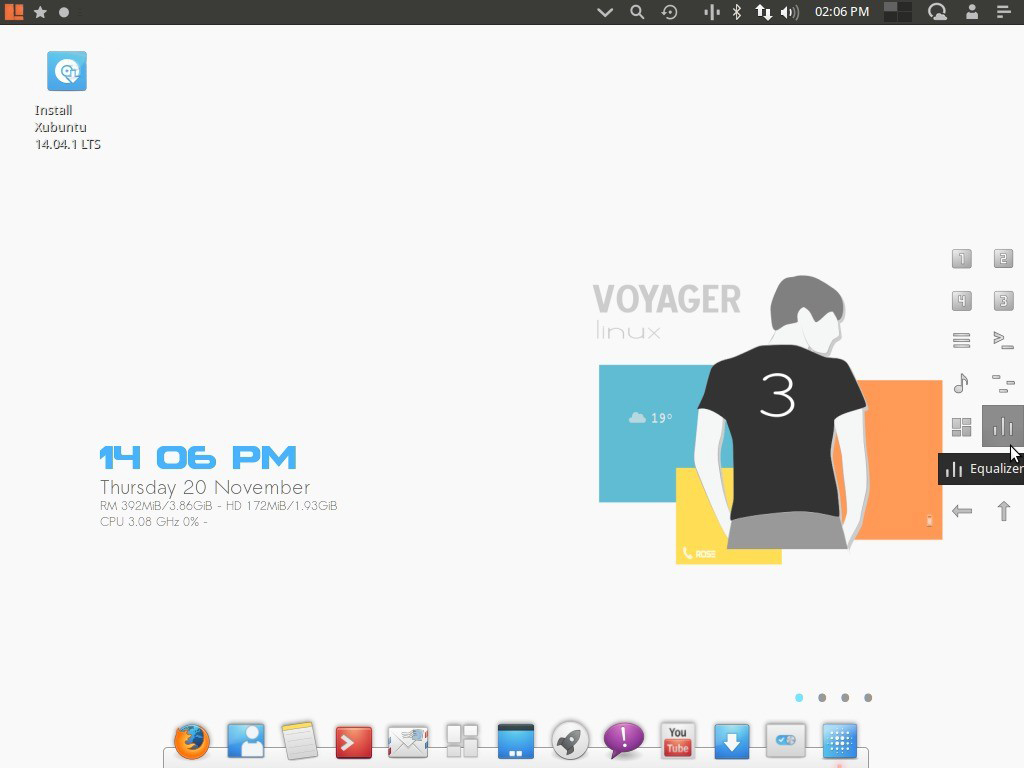Open the Equalizer icon in the side launcher
Screen dimensions: 1024x768
[1003, 426]
